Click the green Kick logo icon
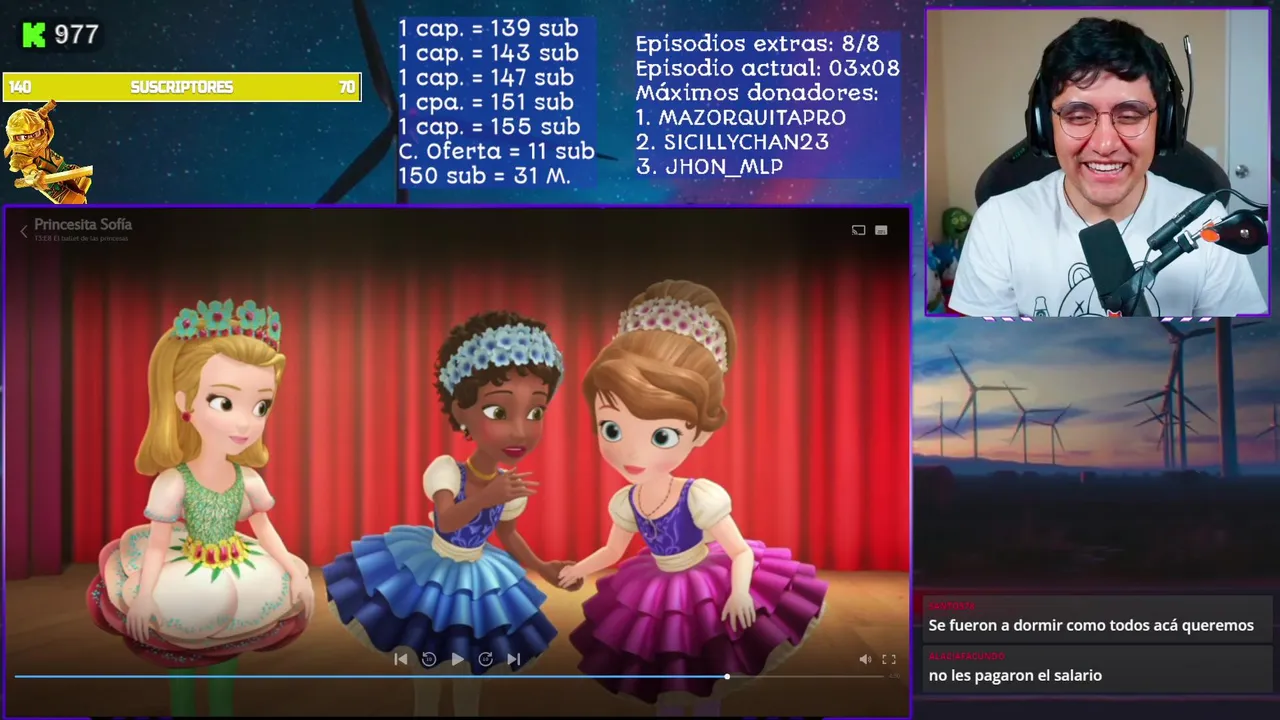The width and height of the screenshot is (1280, 720). (34, 35)
